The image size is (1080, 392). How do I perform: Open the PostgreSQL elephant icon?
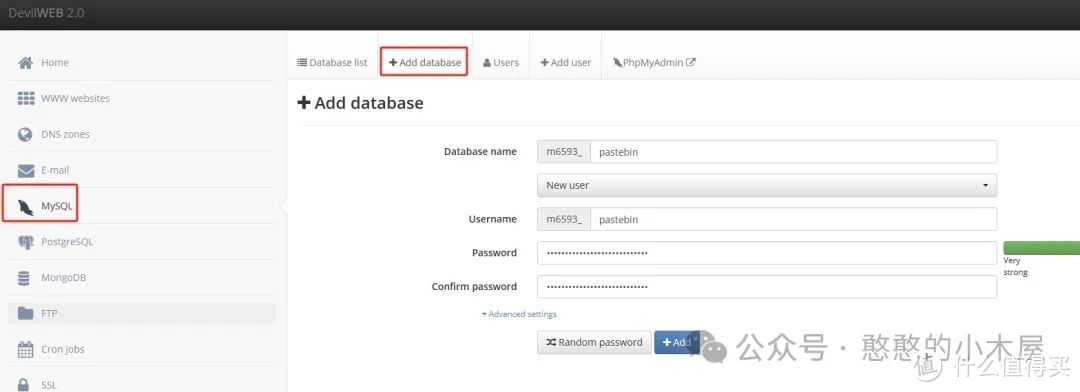coord(25,242)
